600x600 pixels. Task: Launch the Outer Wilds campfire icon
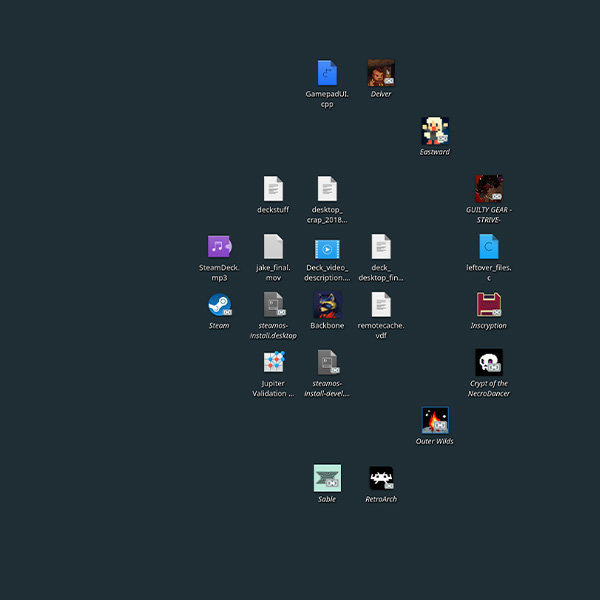pyautogui.click(x=435, y=420)
